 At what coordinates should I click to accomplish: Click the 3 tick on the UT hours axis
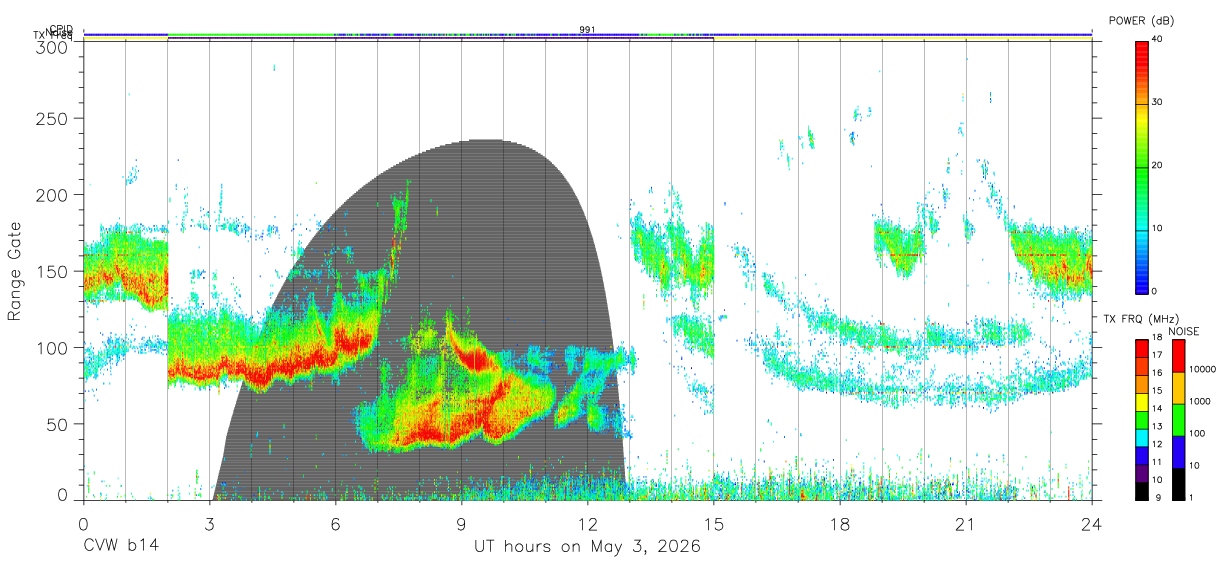[210, 523]
